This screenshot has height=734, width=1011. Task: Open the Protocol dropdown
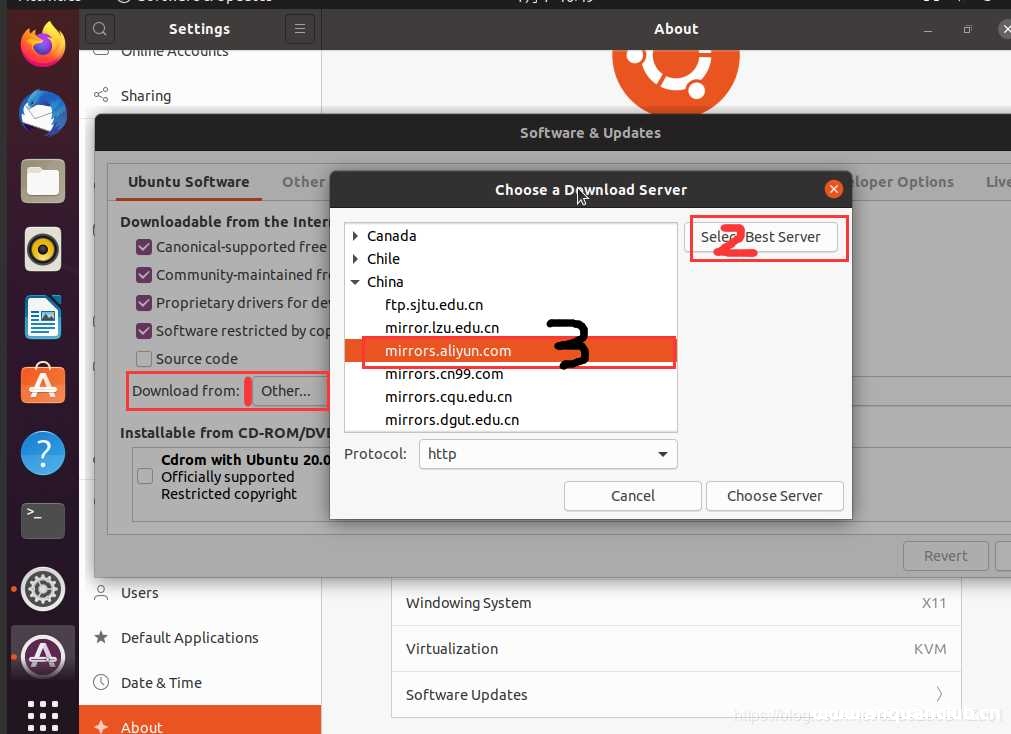coord(547,454)
